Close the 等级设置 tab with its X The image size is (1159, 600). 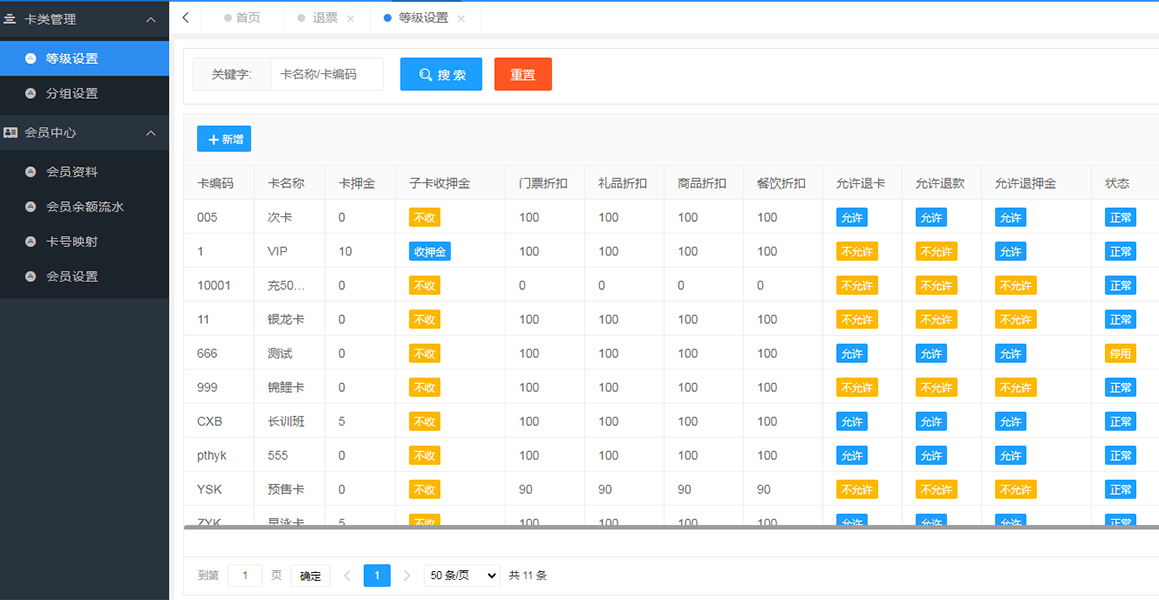pos(461,19)
